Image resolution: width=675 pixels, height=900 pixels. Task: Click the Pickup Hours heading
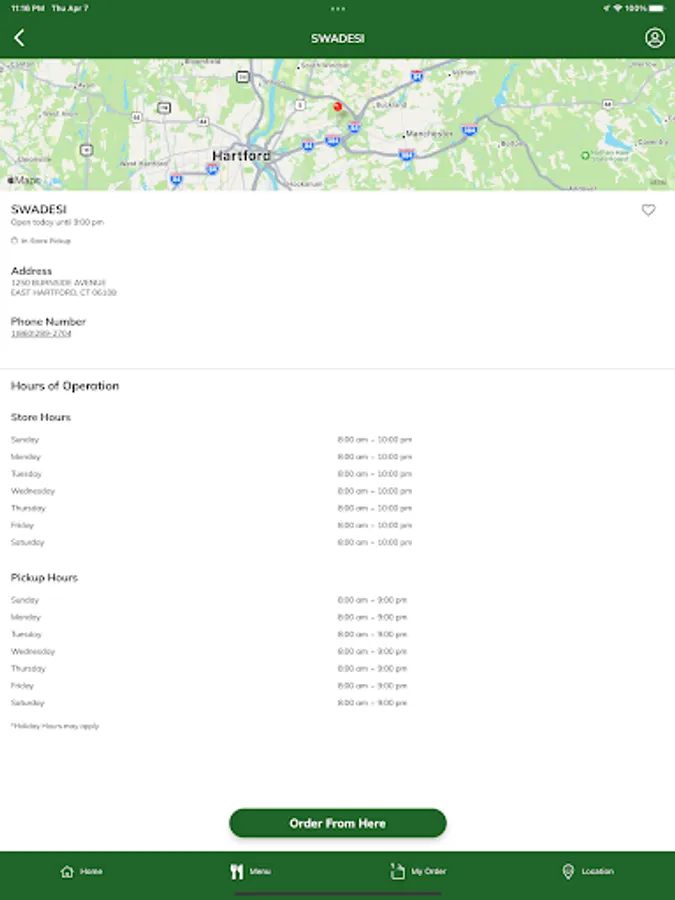44,577
